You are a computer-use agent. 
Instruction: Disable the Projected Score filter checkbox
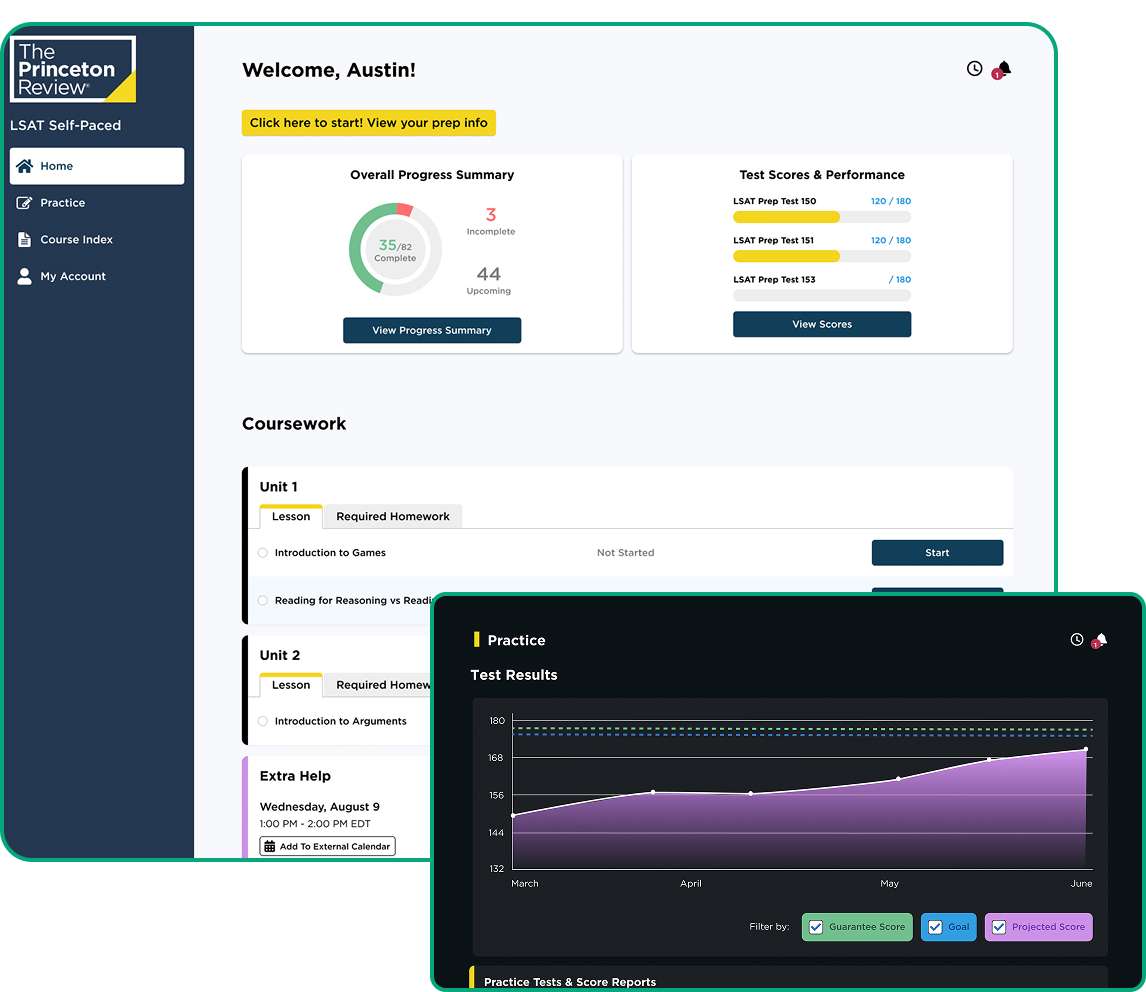coord(999,927)
